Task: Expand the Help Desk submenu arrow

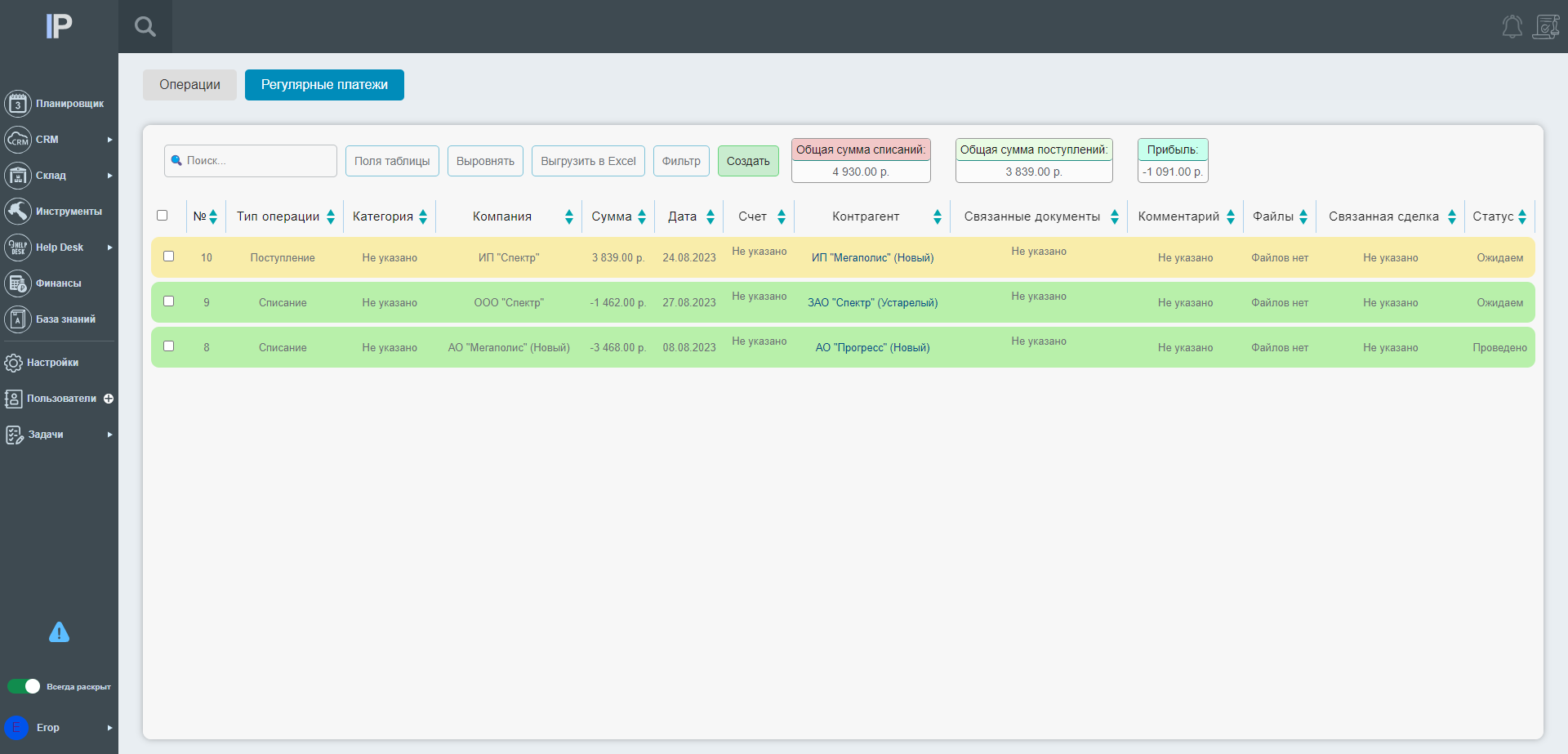Action: (x=109, y=248)
